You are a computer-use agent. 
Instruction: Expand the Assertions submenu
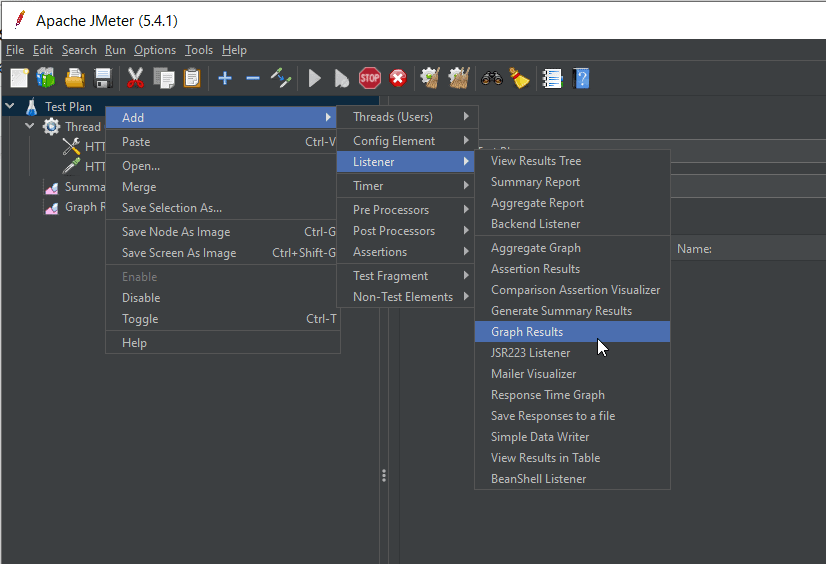click(x=407, y=252)
